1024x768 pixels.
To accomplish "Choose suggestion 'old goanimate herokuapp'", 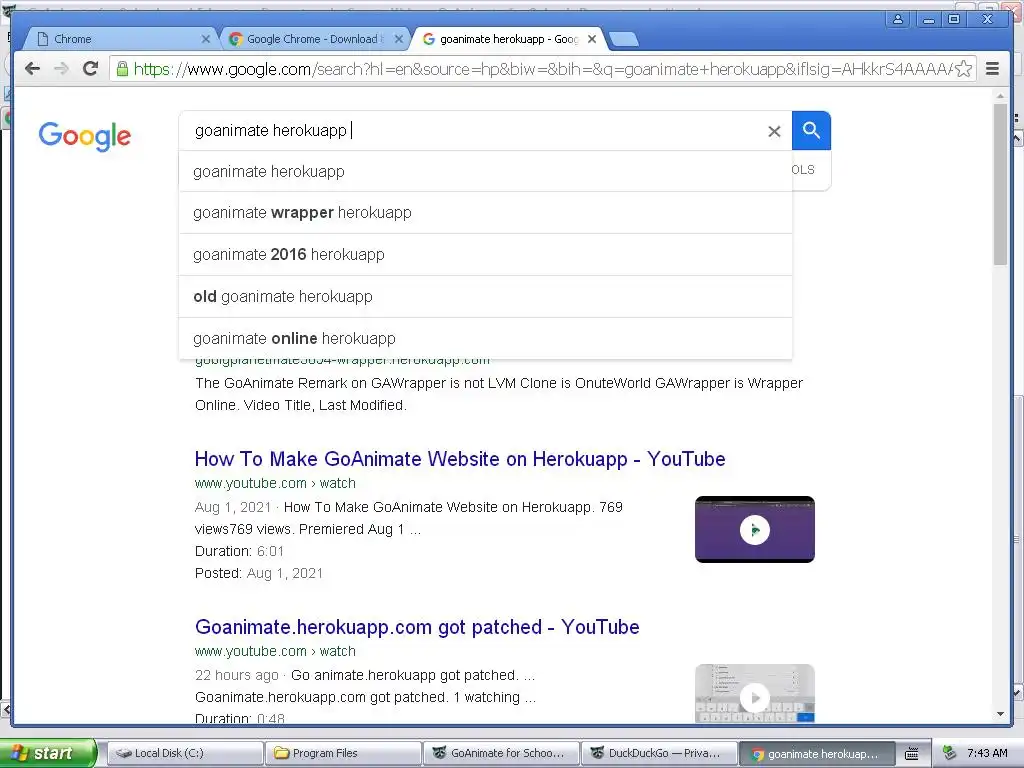I will [485, 296].
